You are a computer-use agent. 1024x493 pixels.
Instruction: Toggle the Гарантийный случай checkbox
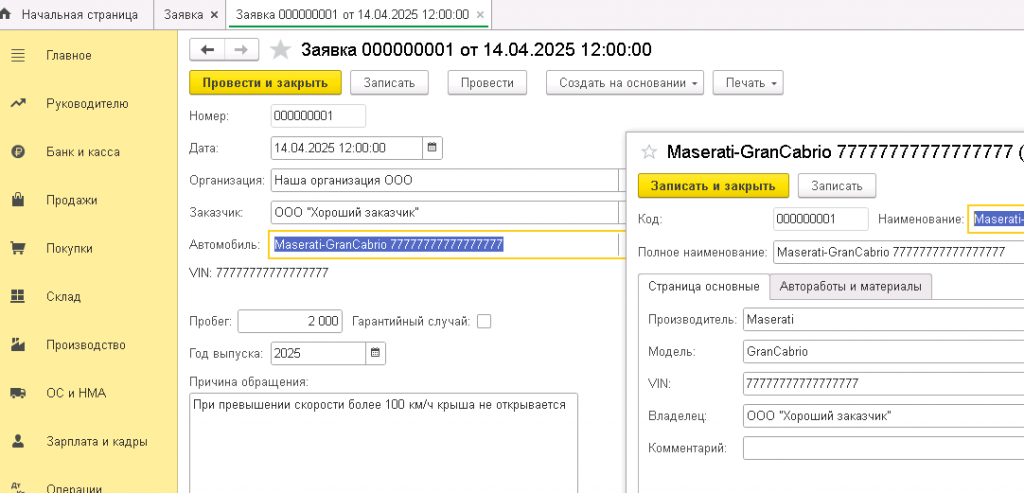click(484, 321)
